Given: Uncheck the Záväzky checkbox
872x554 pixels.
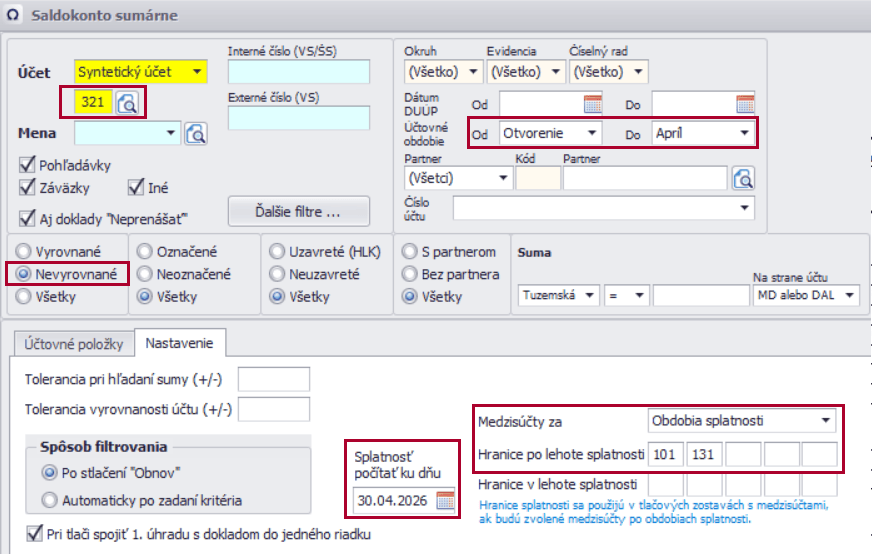Looking at the screenshot, I should (x=27, y=187).
